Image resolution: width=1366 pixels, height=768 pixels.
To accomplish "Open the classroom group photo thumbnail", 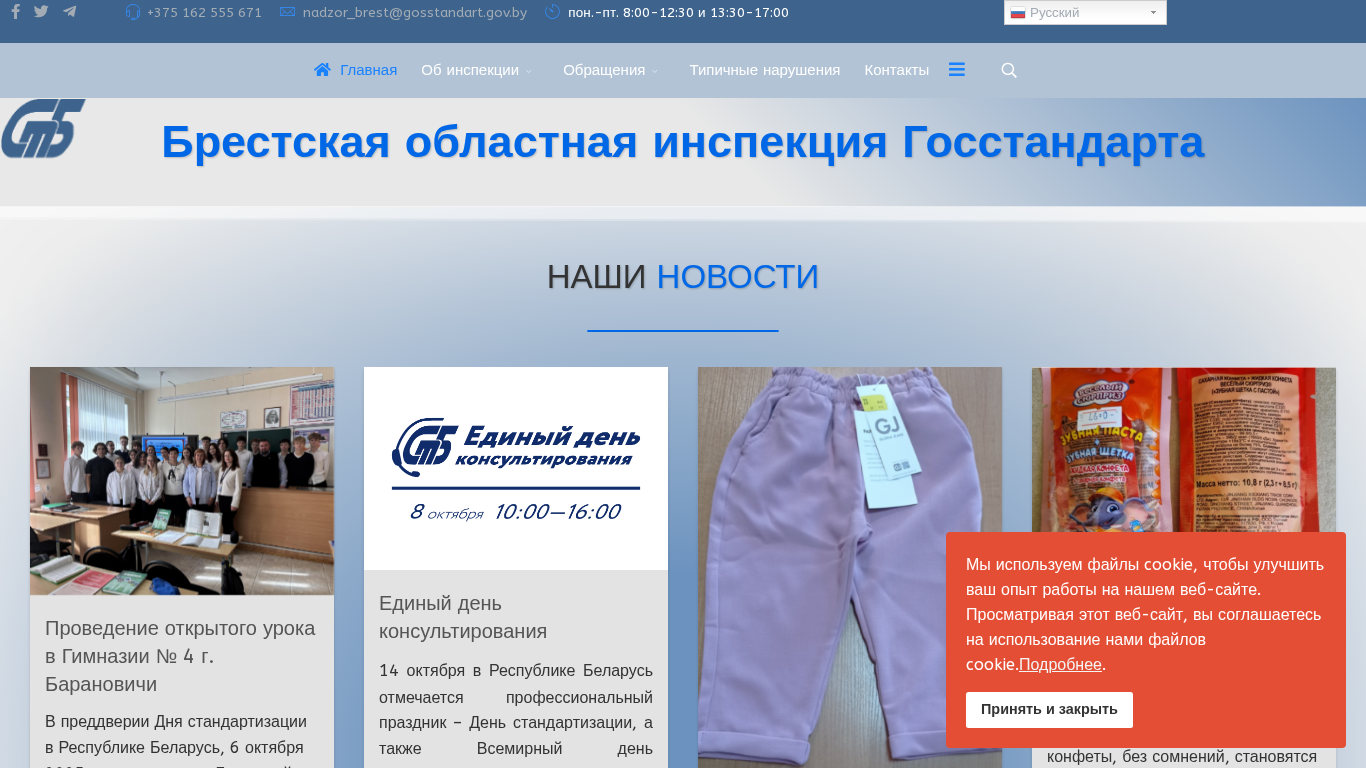I will pyautogui.click(x=182, y=481).
